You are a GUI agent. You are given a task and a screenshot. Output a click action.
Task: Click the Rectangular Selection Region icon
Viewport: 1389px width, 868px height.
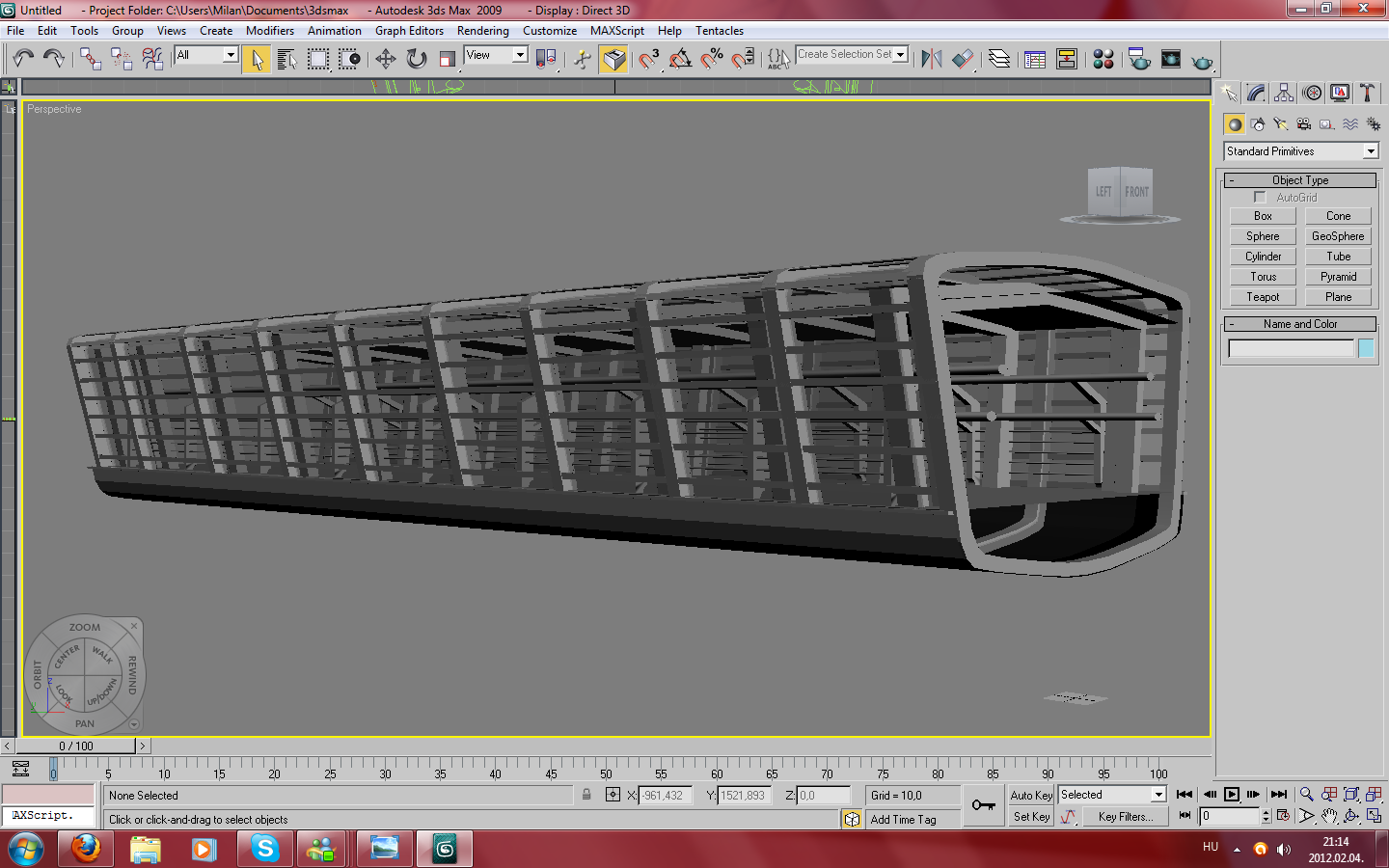(317, 59)
